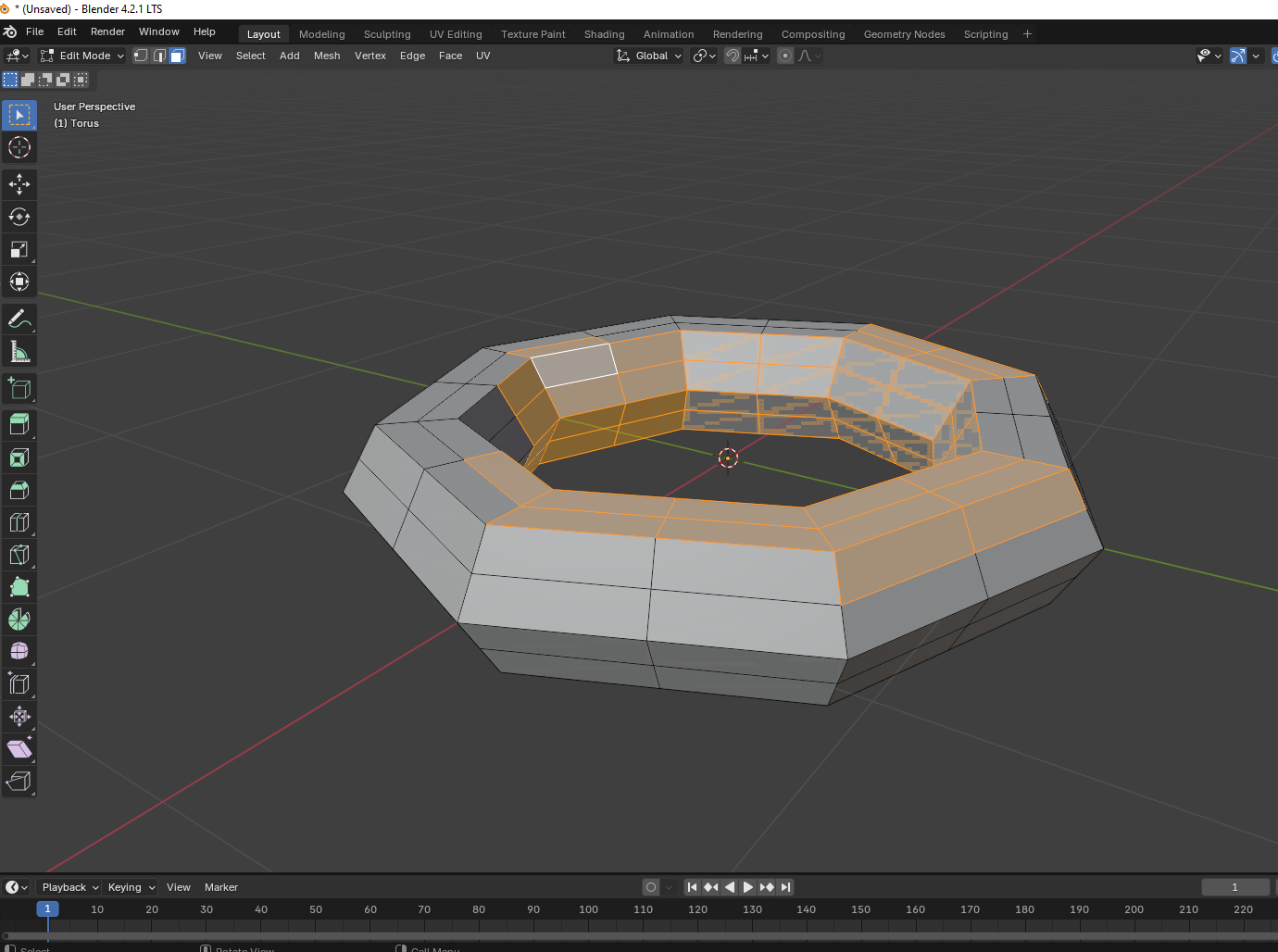Select the Add Cube tool

click(19, 388)
